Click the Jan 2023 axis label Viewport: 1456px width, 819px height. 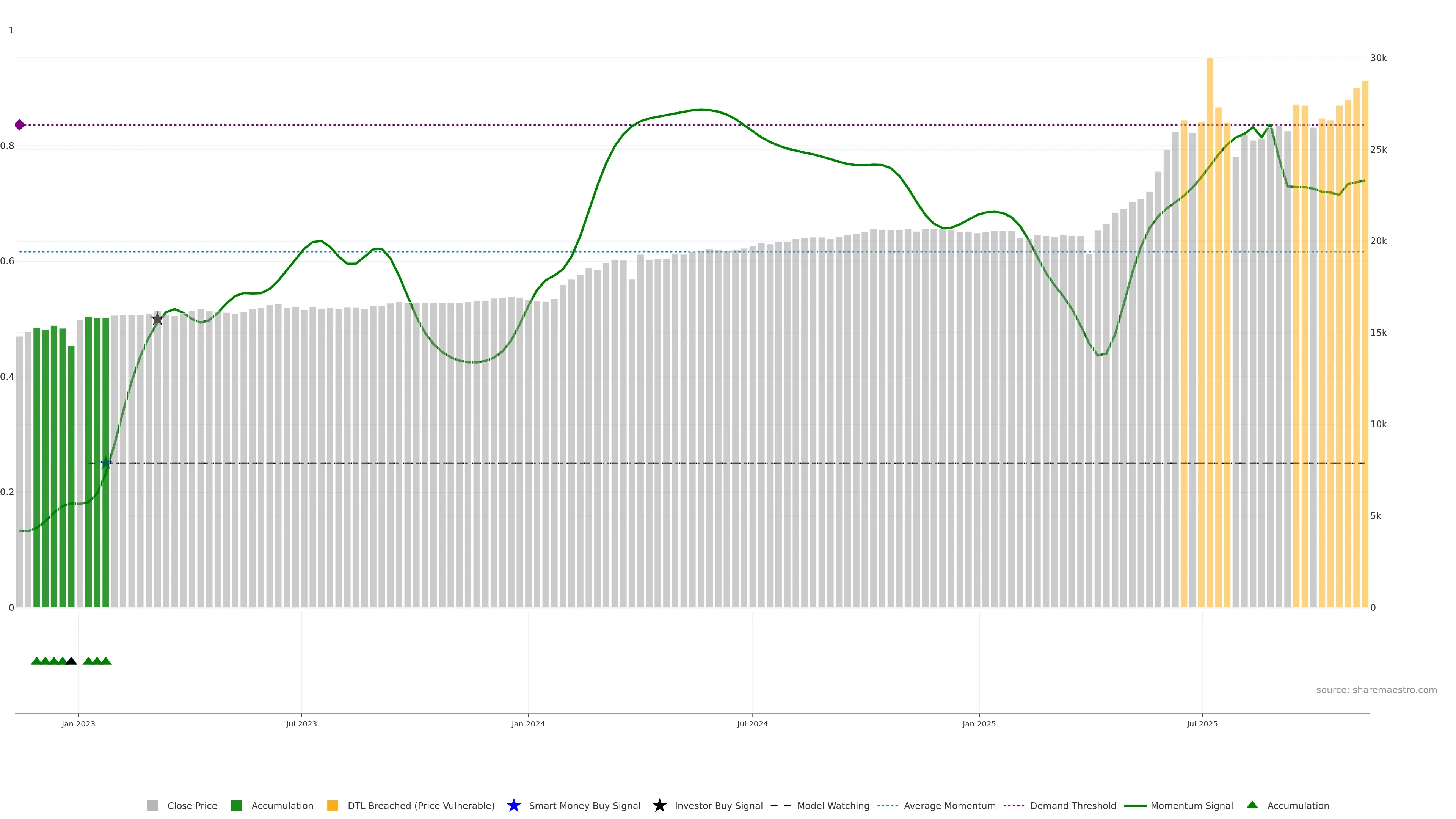(x=78, y=723)
